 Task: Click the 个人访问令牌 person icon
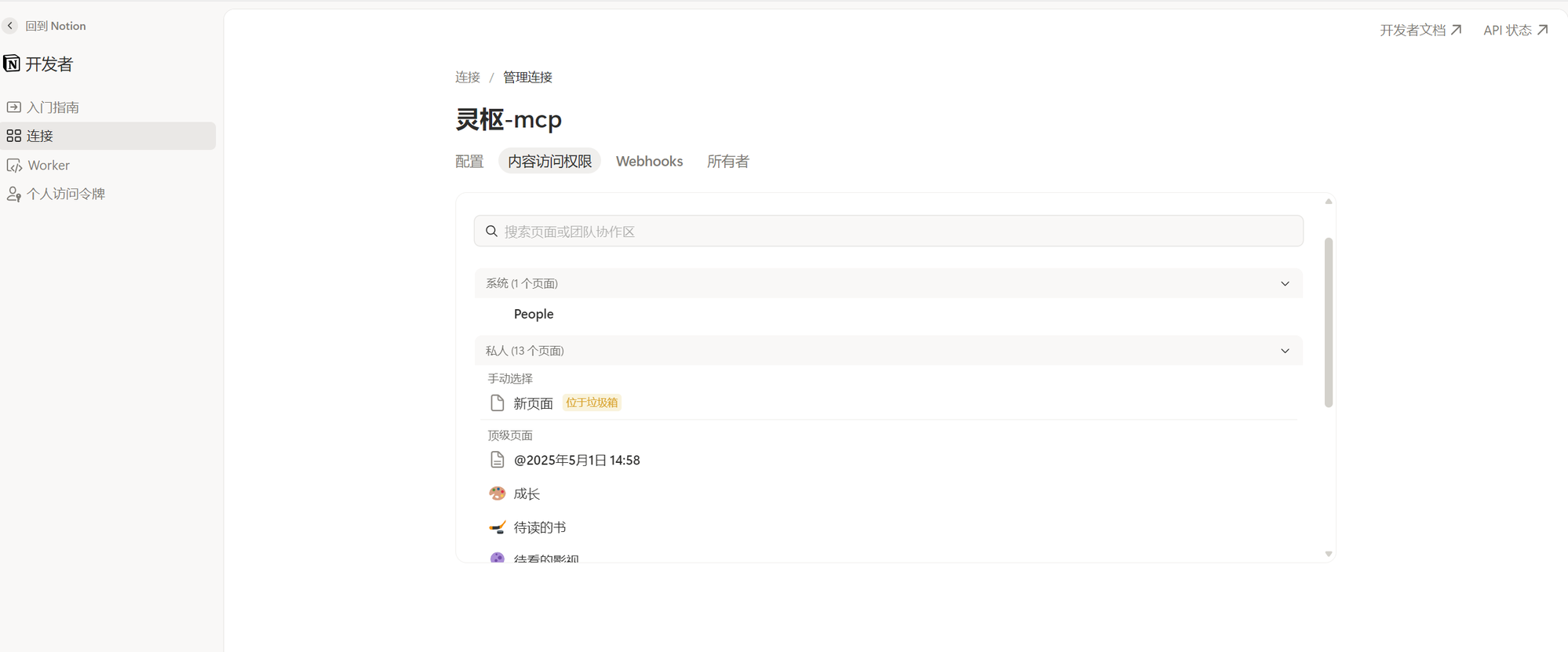pos(13,194)
